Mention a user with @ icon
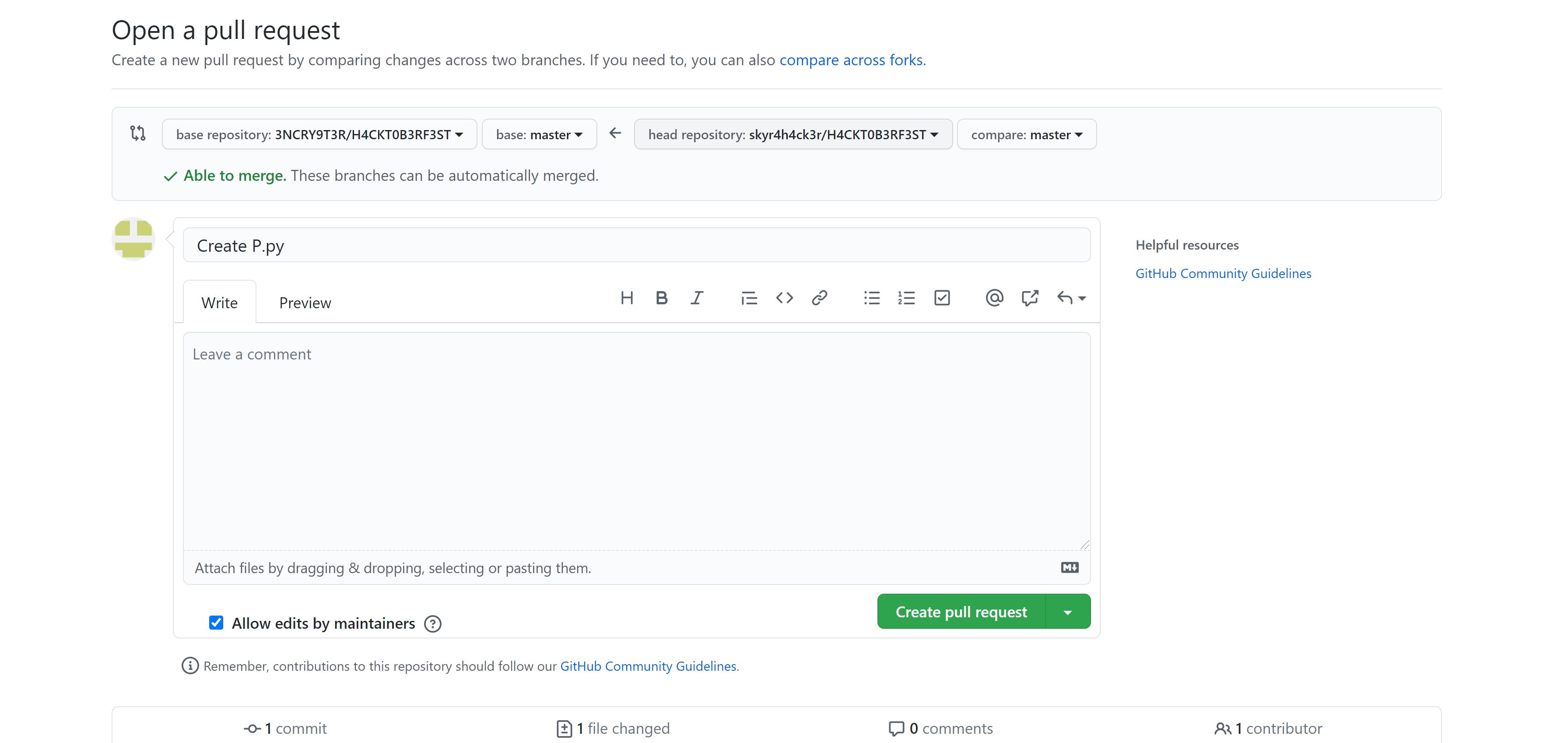 (x=994, y=298)
